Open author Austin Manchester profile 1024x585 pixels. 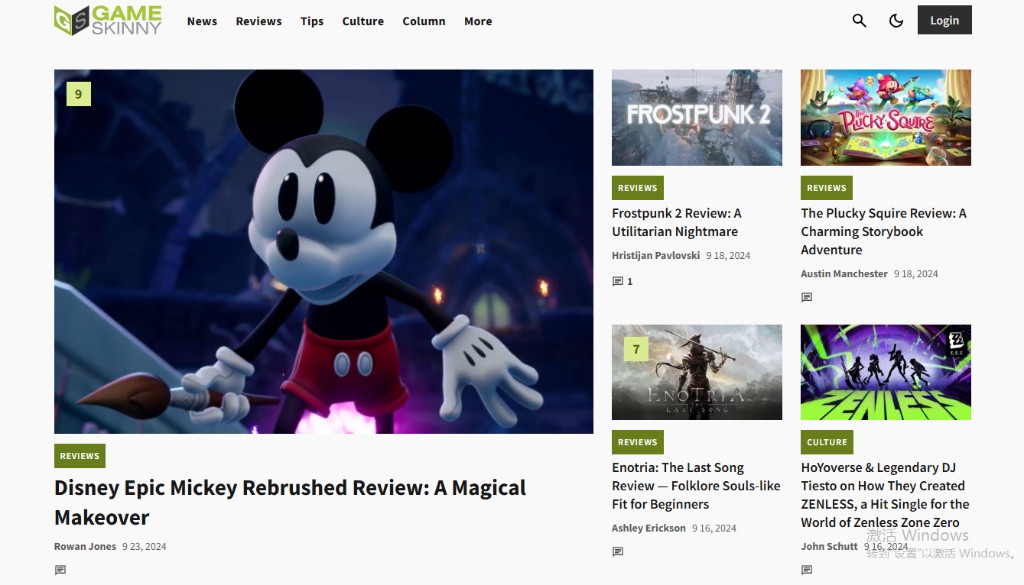tap(844, 274)
